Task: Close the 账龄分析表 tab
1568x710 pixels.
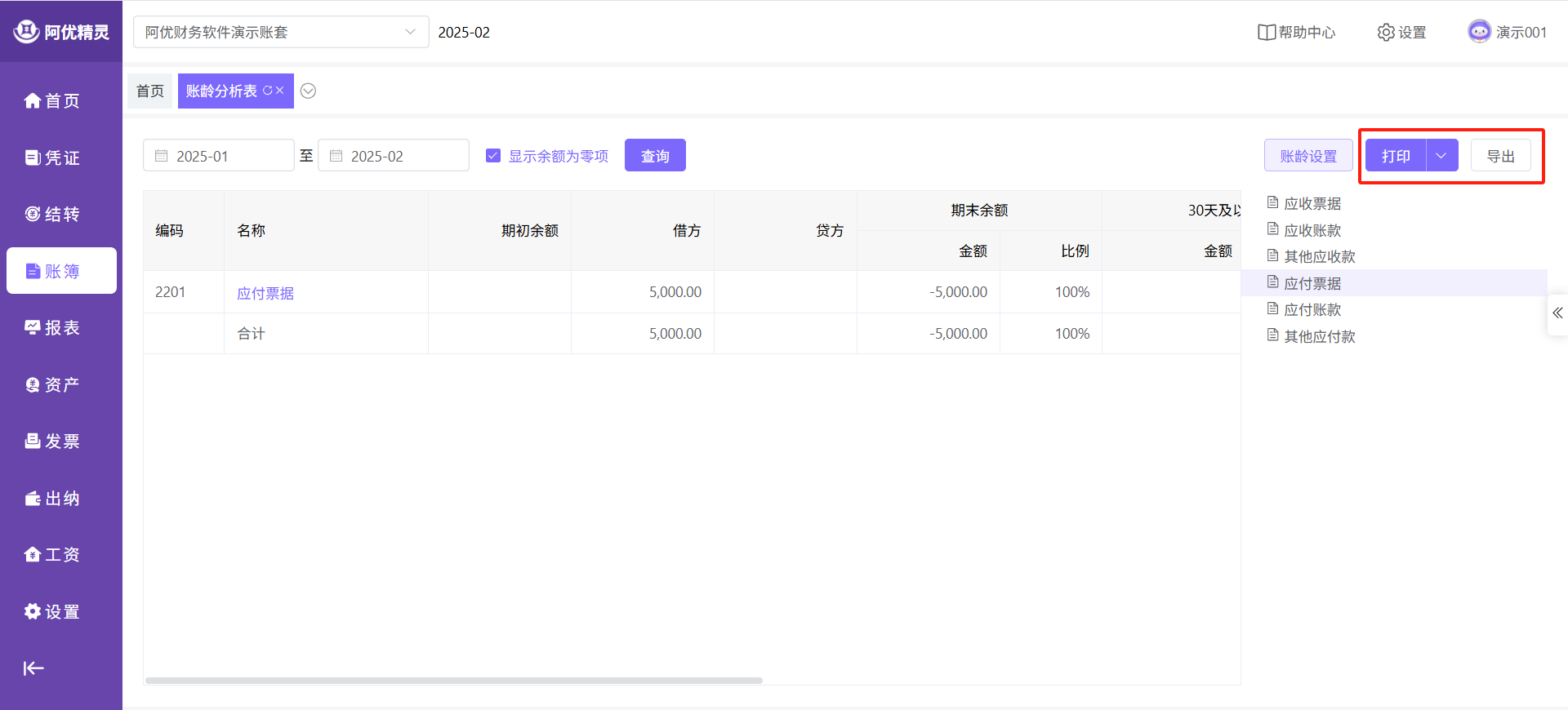Action: (x=280, y=91)
